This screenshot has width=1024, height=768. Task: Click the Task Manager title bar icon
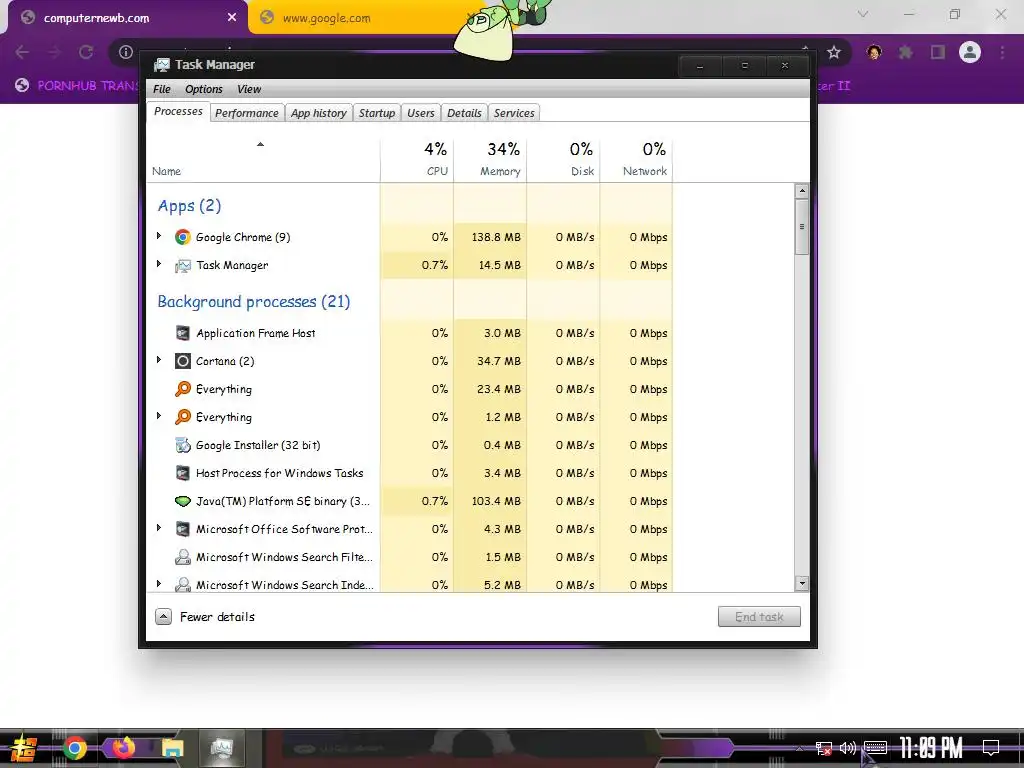(161, 65)
